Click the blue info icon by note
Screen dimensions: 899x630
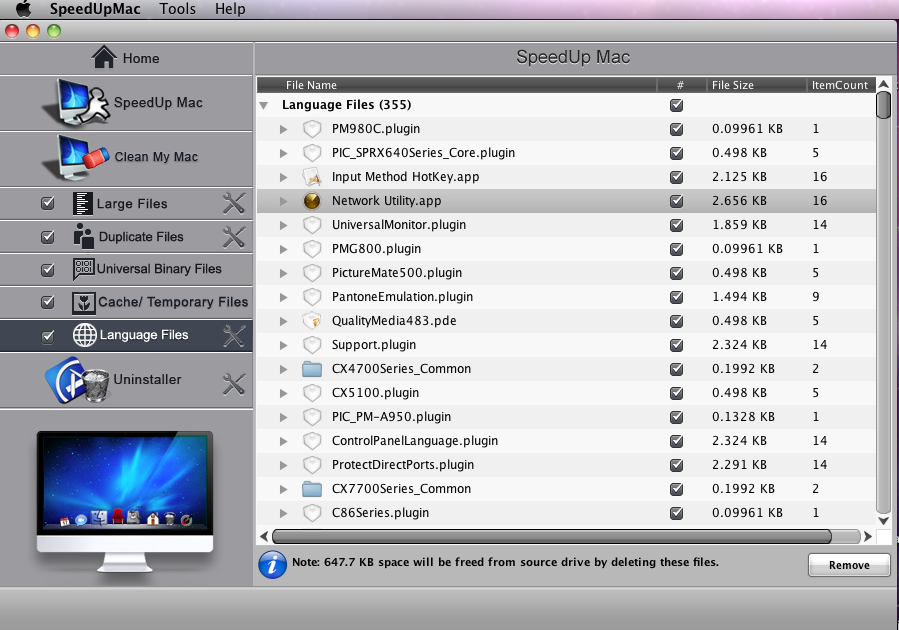(x=272, y=565)
